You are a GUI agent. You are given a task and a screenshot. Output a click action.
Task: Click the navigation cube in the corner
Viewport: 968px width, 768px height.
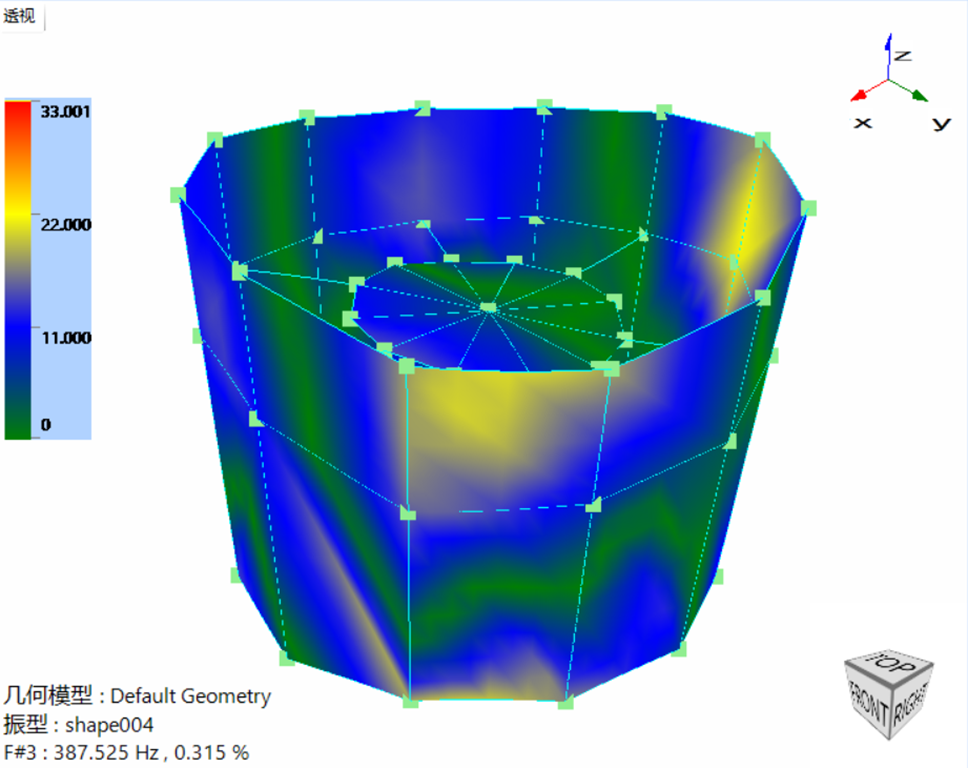[x=887, y=688]
